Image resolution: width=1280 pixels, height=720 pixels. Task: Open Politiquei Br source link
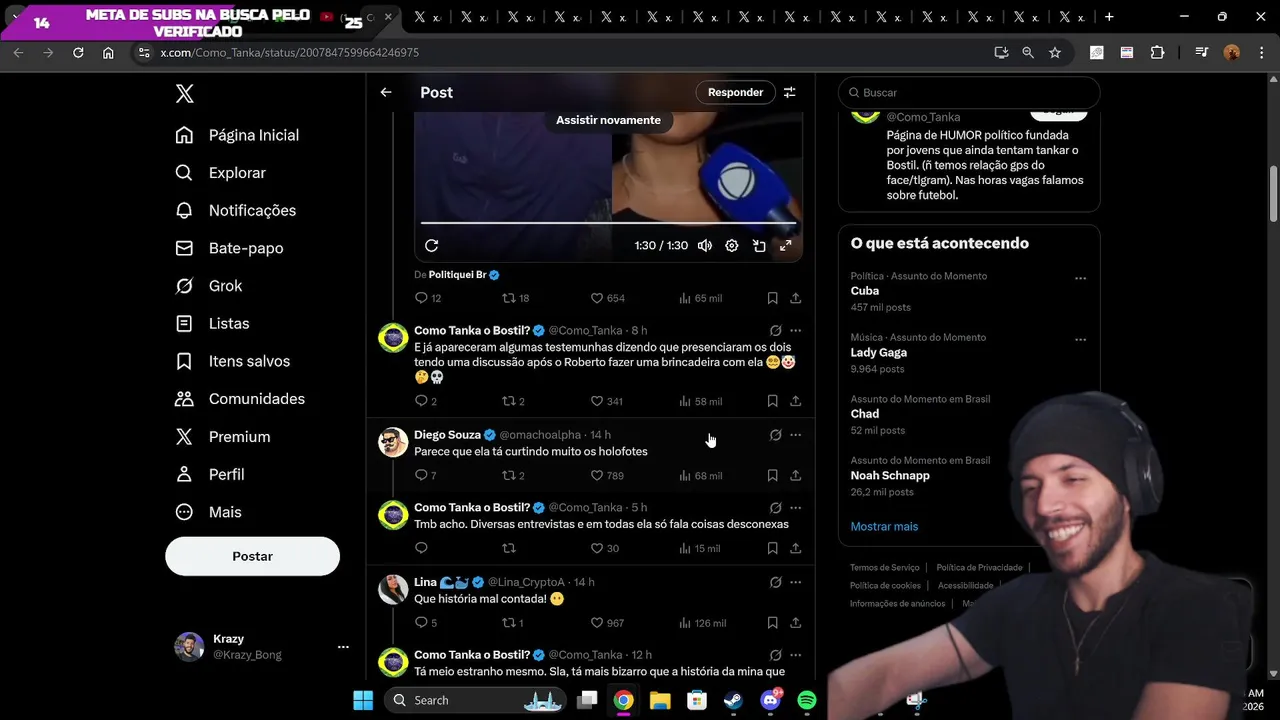click(457, 274)
